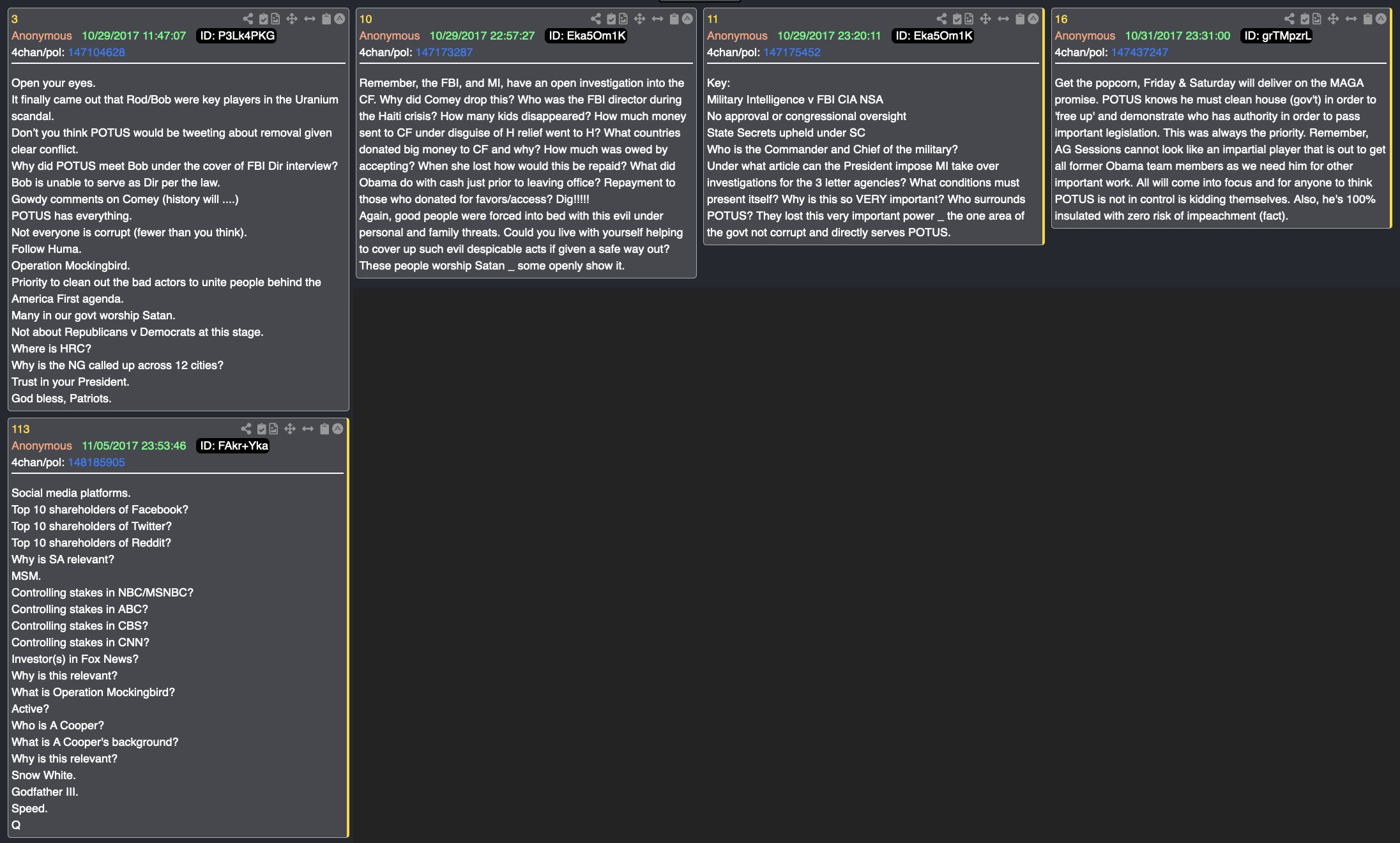Click the move arrows icon on post 113
Image resolution: width=1400 pixels, height=843 pixels.
coord(290,429)
